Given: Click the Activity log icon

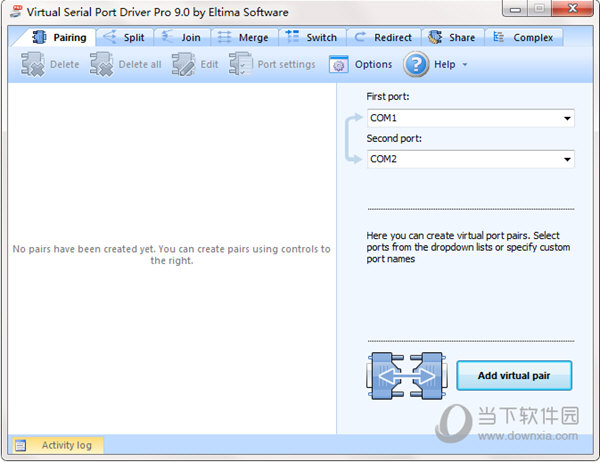Looking at the screenshot, I should 20,446.
